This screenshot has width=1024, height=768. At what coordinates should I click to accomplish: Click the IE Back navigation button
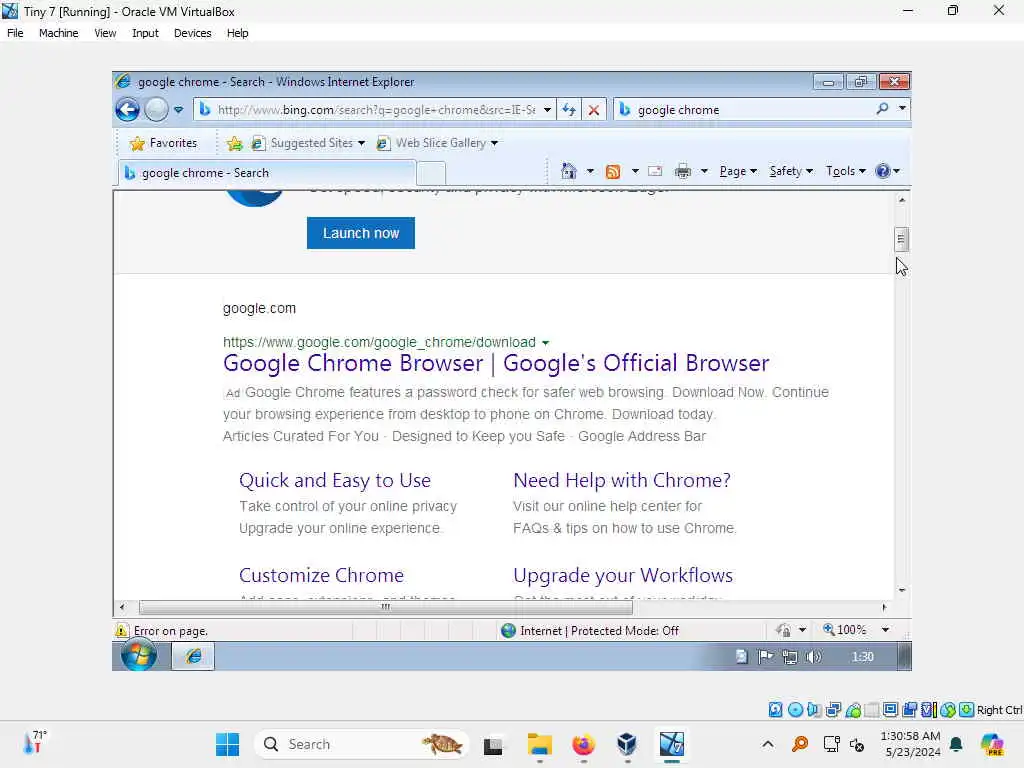click(128, 110)
